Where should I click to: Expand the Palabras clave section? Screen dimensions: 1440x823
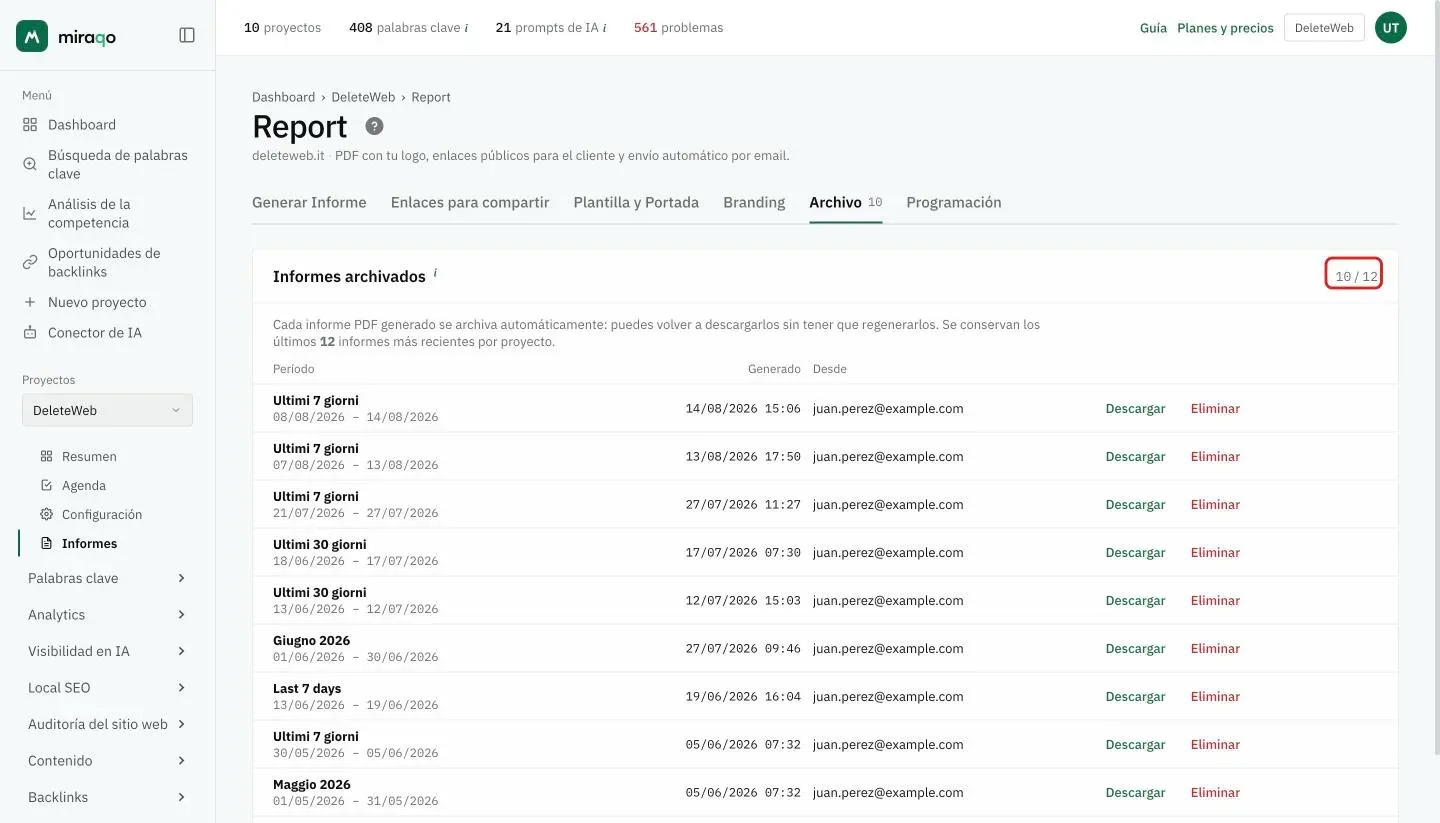click(x=107, y=578)
